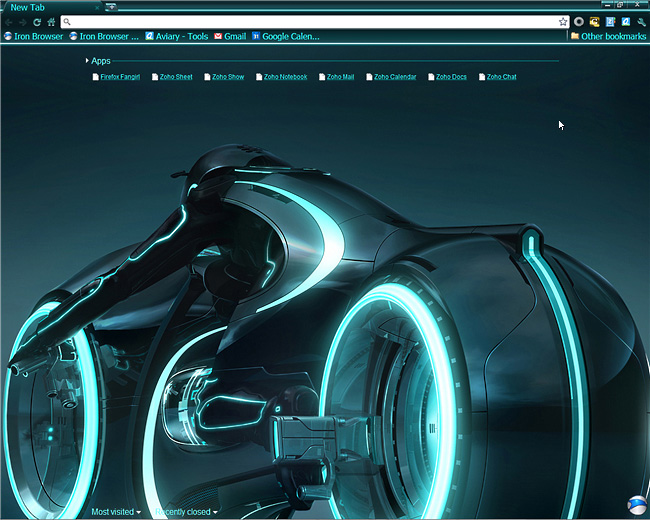Open the Other bookmarks folder
Screen dimensions: 650x520
608,36
